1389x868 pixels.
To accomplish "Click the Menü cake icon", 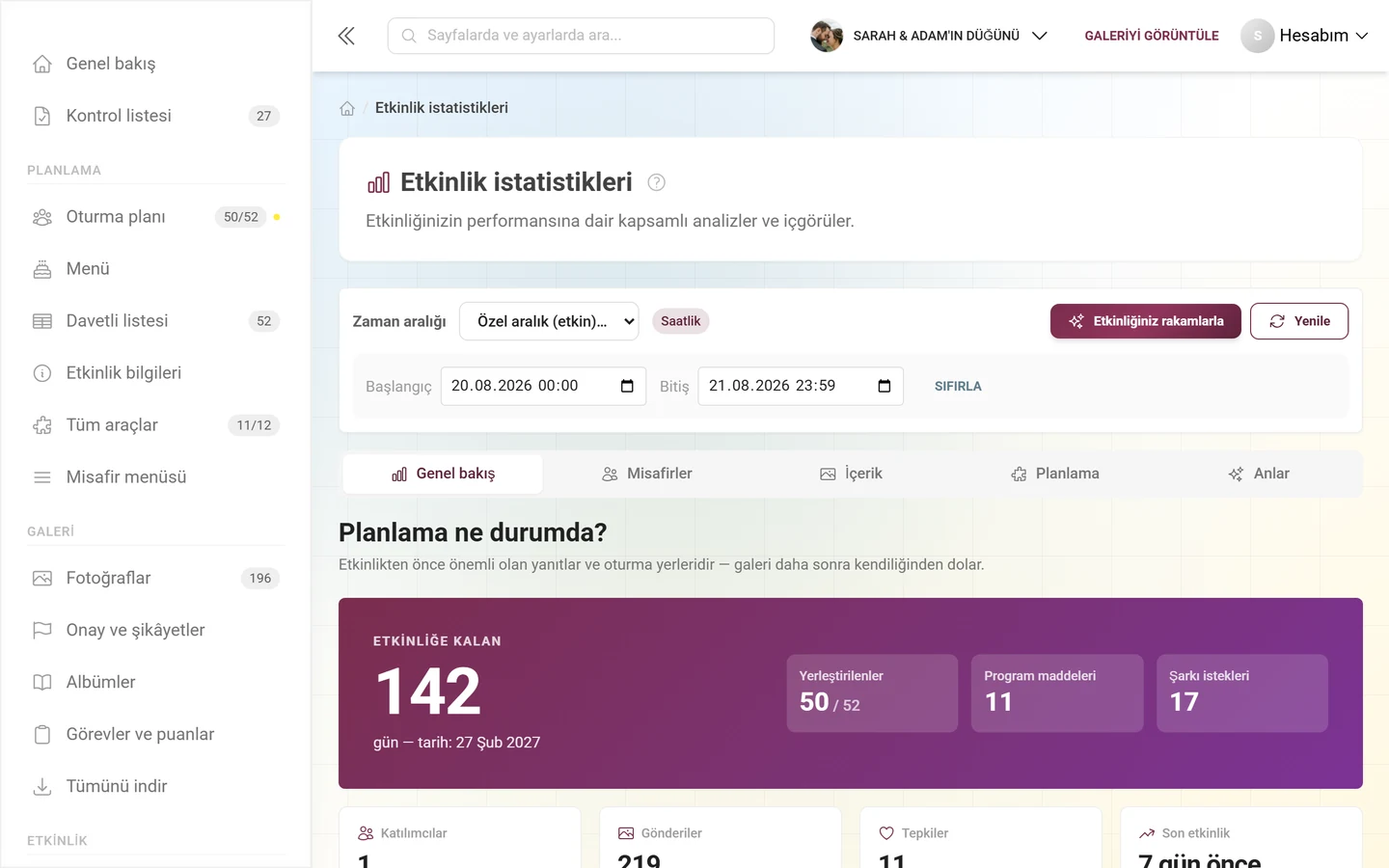I will click(42, 269).
